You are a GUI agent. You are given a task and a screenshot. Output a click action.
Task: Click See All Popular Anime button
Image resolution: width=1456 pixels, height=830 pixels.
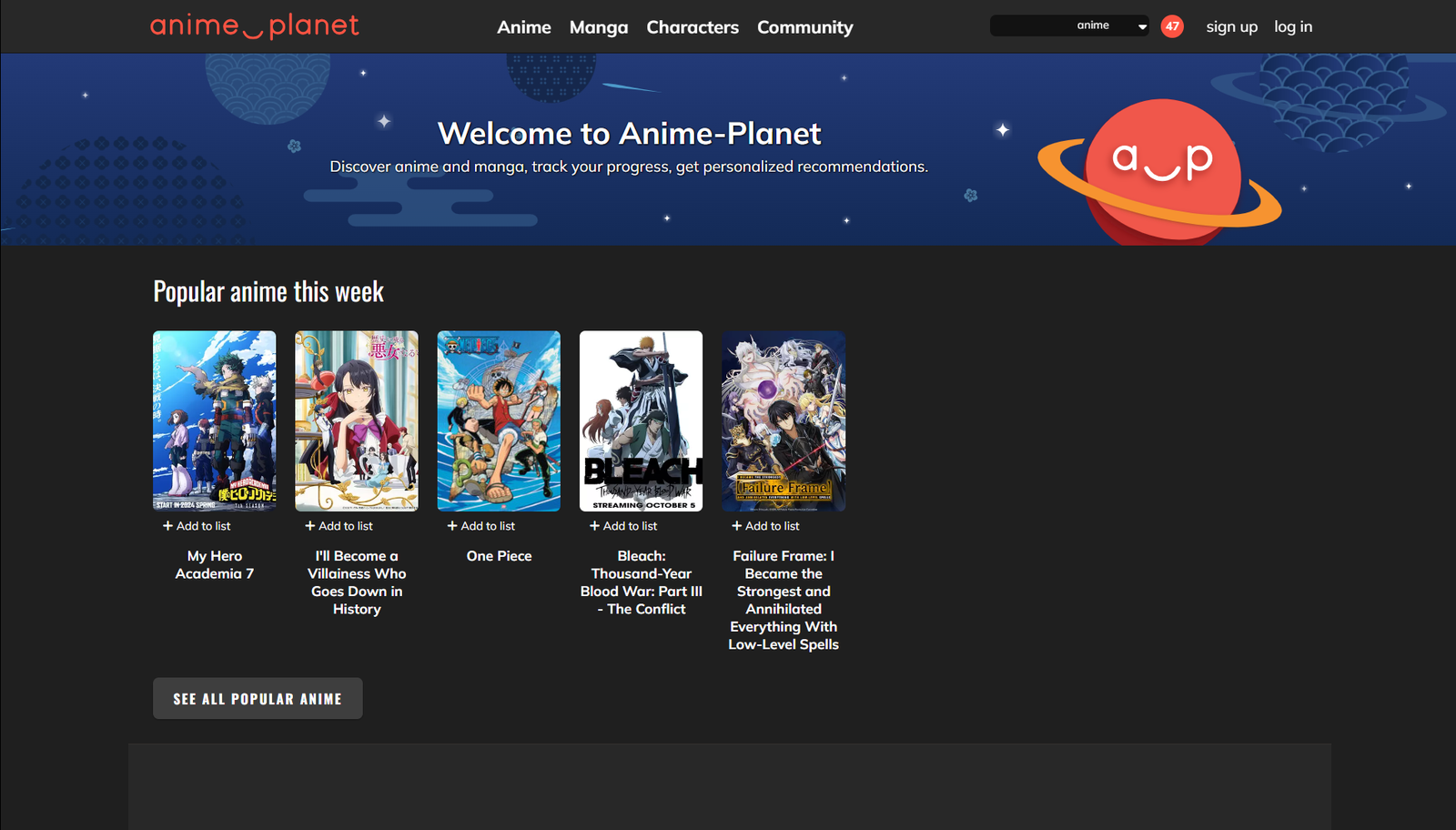click(x=258, y=698)
